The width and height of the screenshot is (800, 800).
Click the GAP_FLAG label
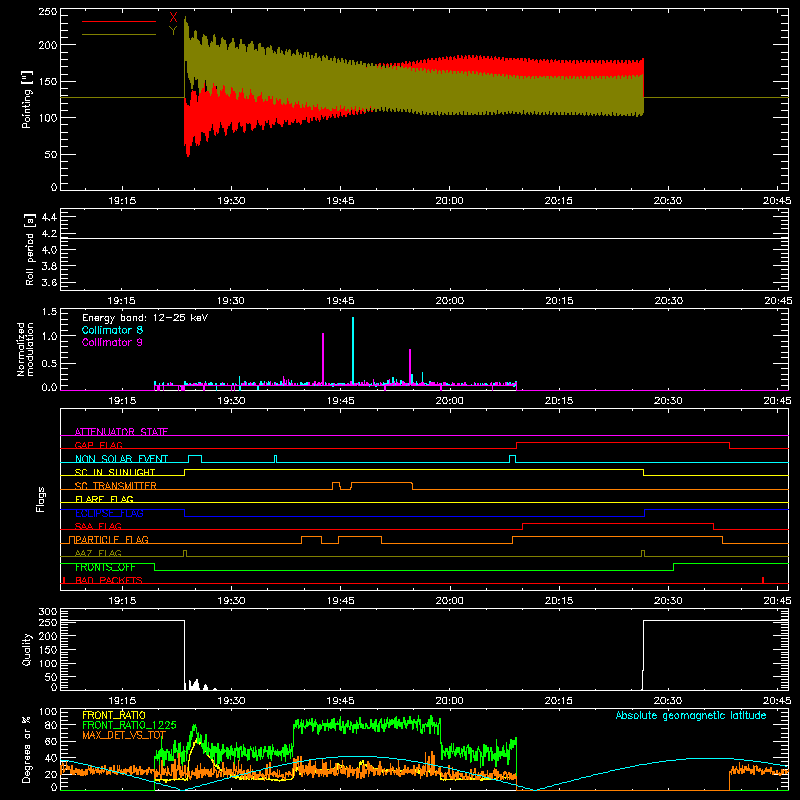(98, 445)
